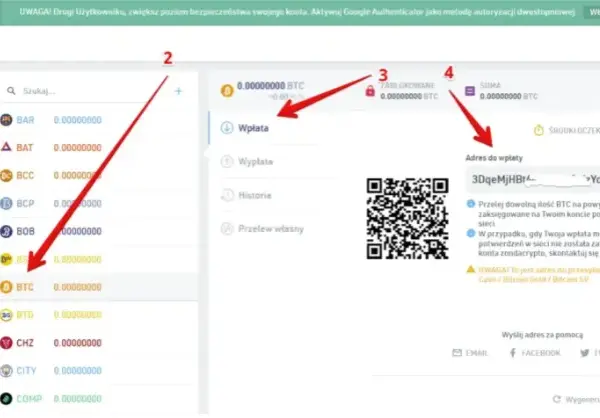Click the Wygeneruj new address button
This screenshot has height=418, width=600.
click(576, 400)
